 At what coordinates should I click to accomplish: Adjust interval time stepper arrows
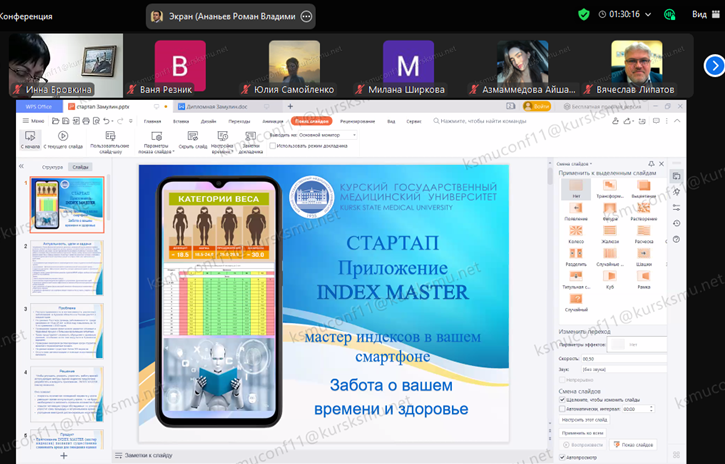click(651, 409)
